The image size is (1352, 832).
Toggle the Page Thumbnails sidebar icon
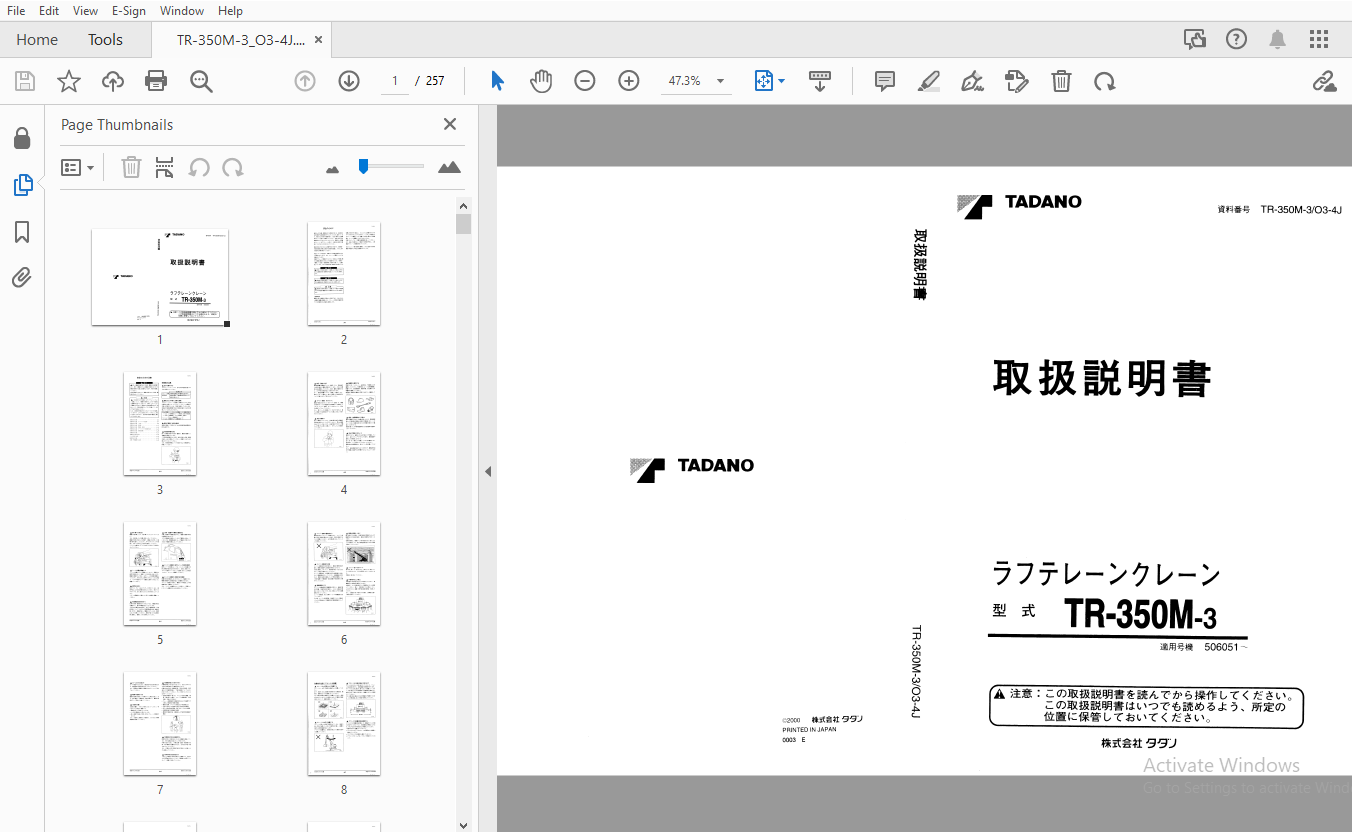tap(22, 185)
